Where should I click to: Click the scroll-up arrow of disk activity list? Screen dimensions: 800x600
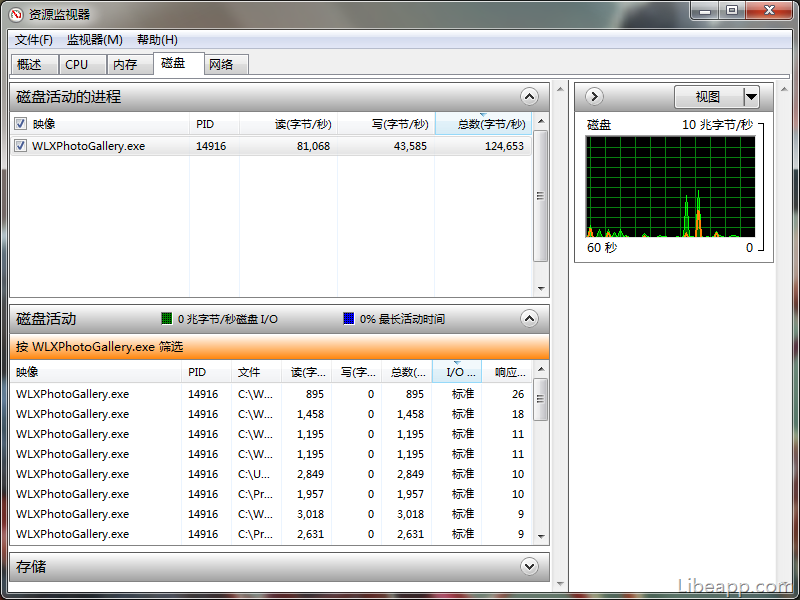(x=541, y=369)
